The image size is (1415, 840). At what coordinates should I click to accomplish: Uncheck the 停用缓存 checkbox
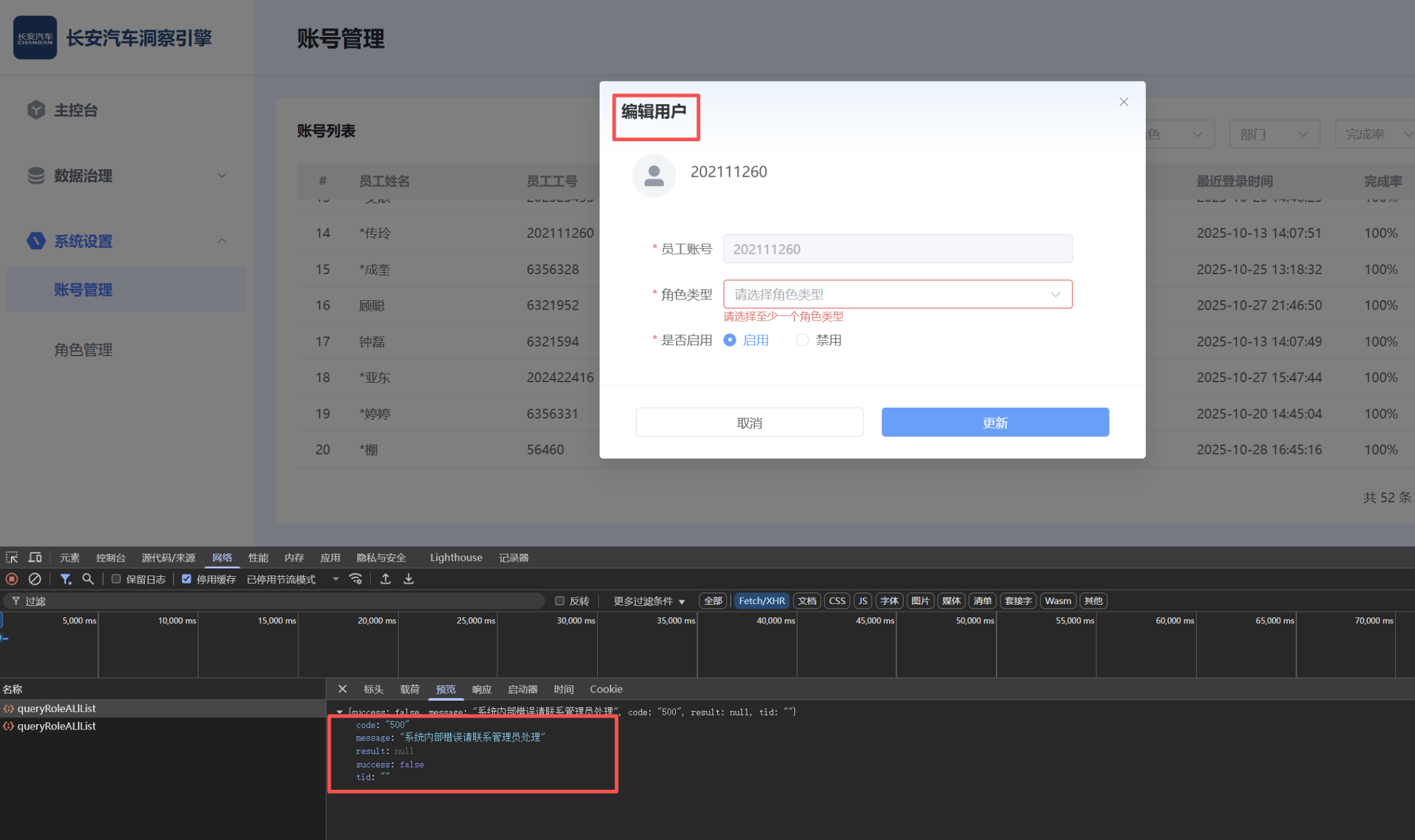(x=186, y=579)
